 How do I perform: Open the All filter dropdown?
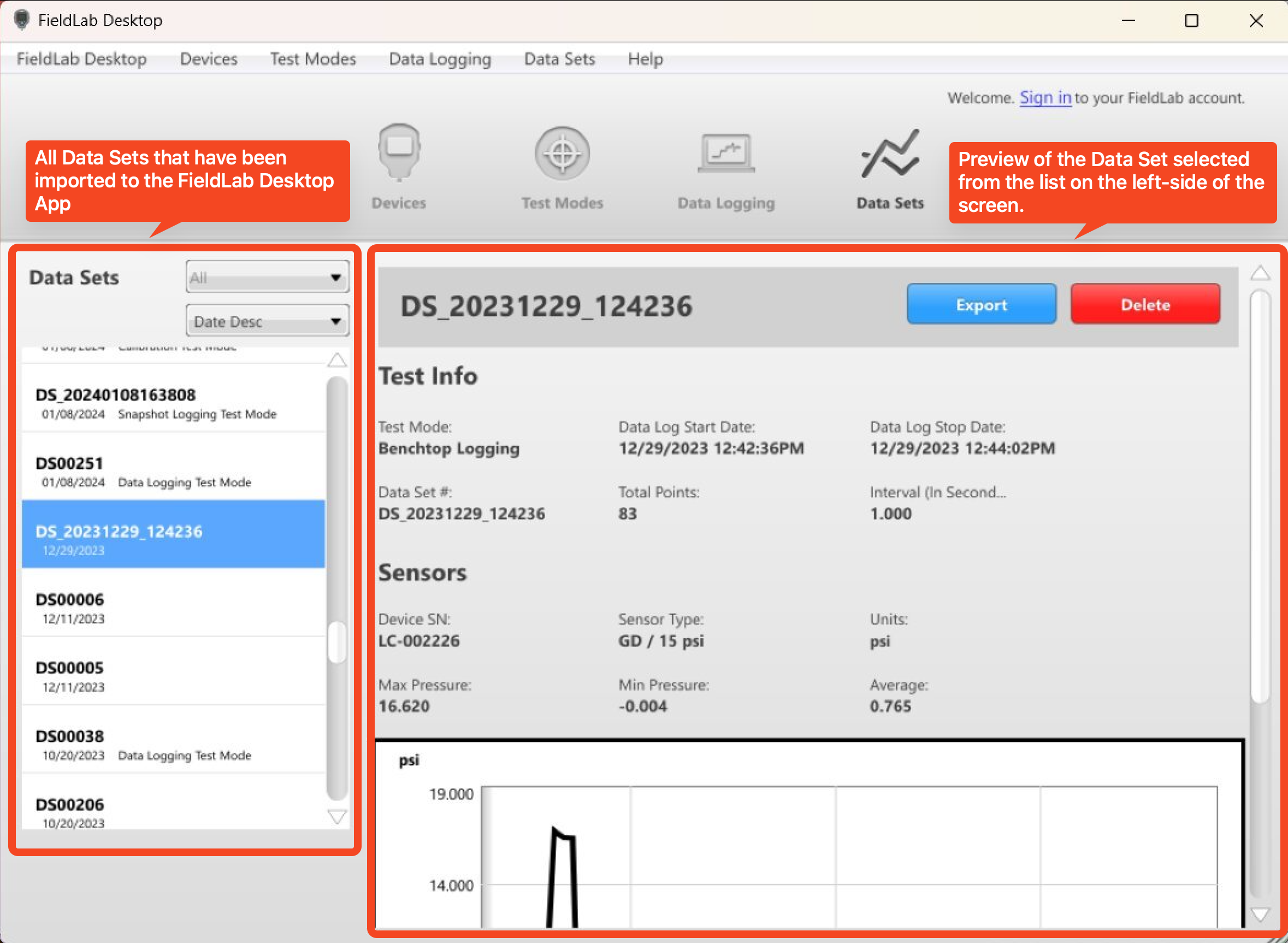coord(267,277)
